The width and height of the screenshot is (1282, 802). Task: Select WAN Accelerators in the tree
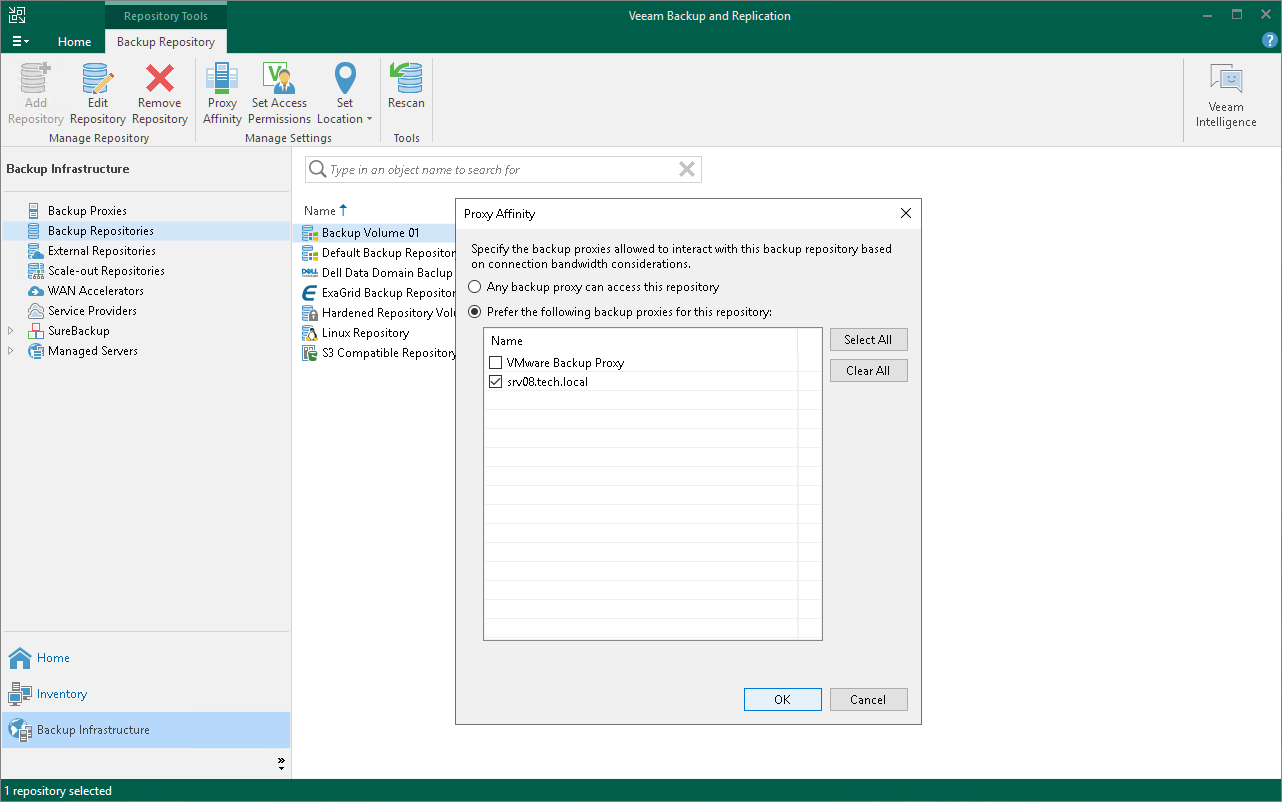[95, 291]
